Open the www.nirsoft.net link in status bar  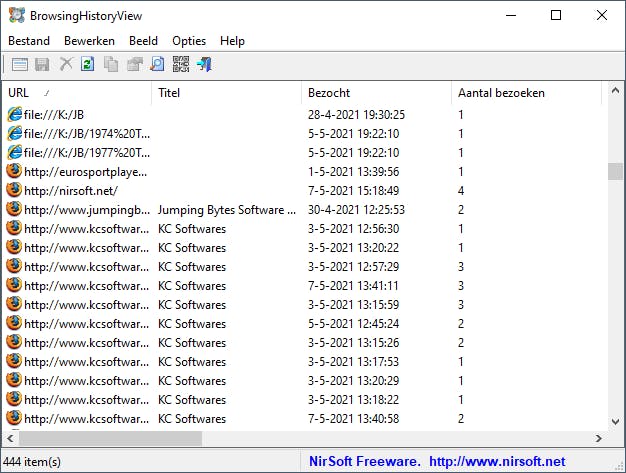497,461
